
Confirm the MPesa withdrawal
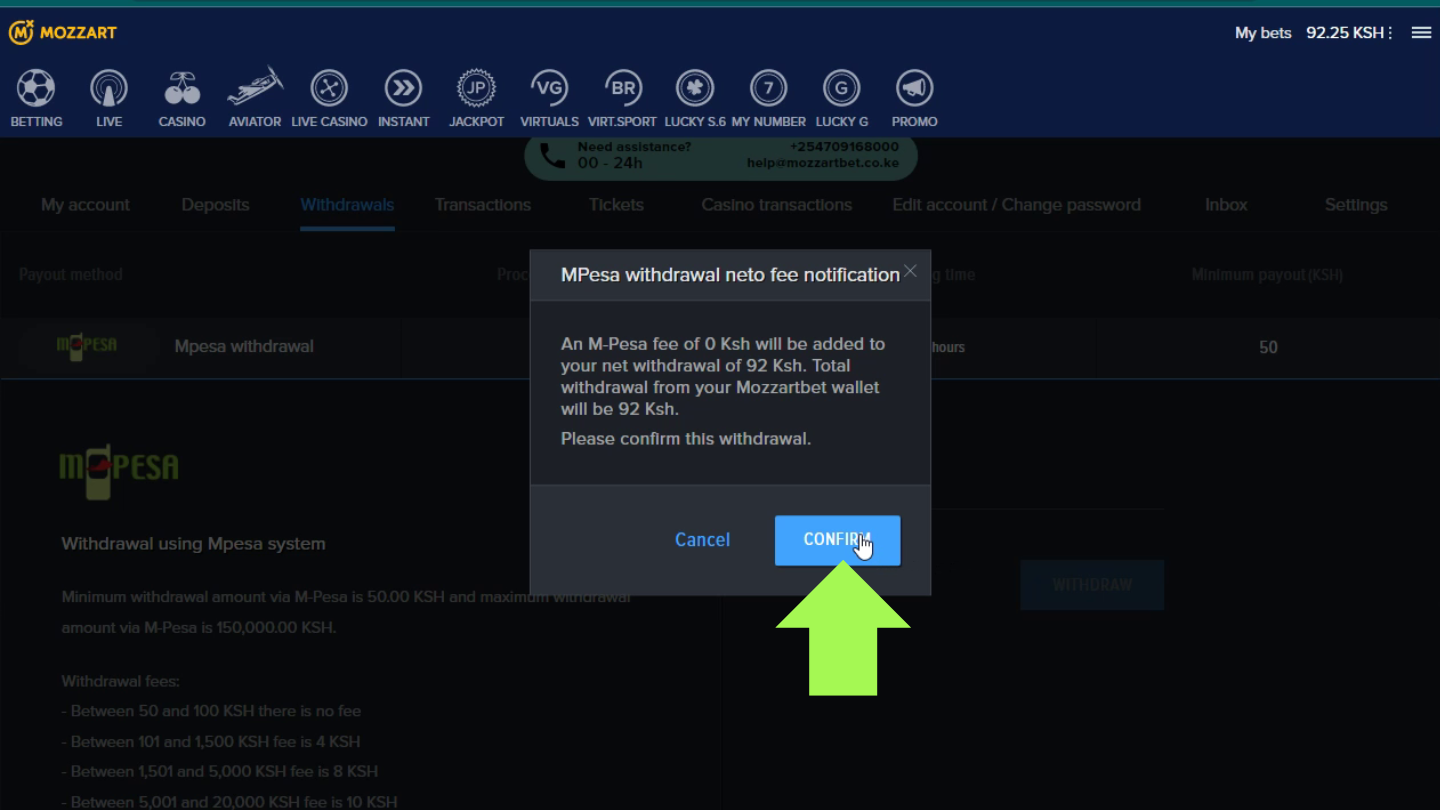(x=837, y=540)
